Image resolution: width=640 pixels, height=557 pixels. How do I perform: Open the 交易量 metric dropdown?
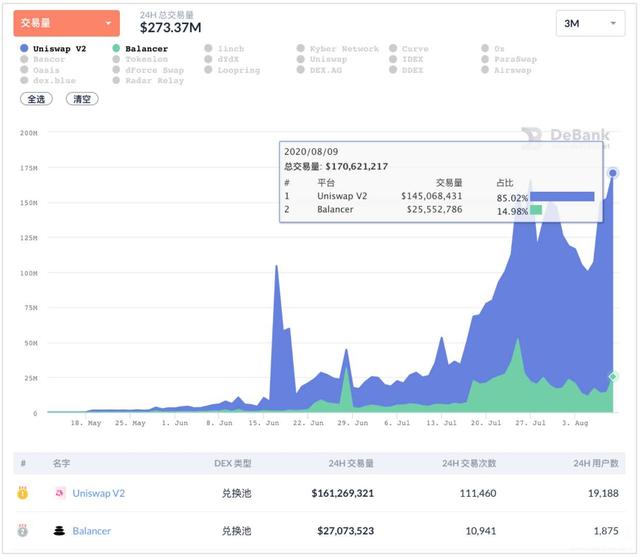[x=67, y=23]
